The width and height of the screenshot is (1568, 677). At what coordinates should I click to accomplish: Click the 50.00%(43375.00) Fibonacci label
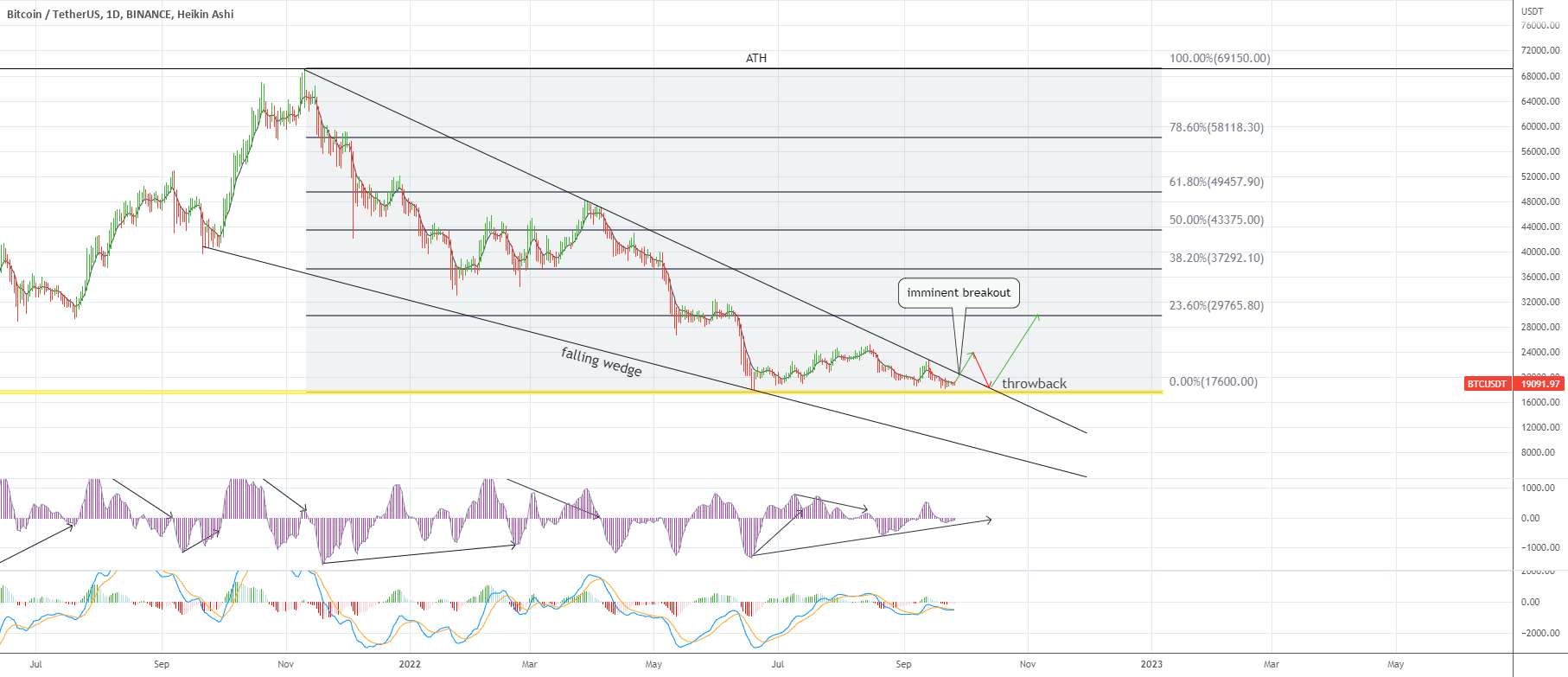(x=1216, y=220)
